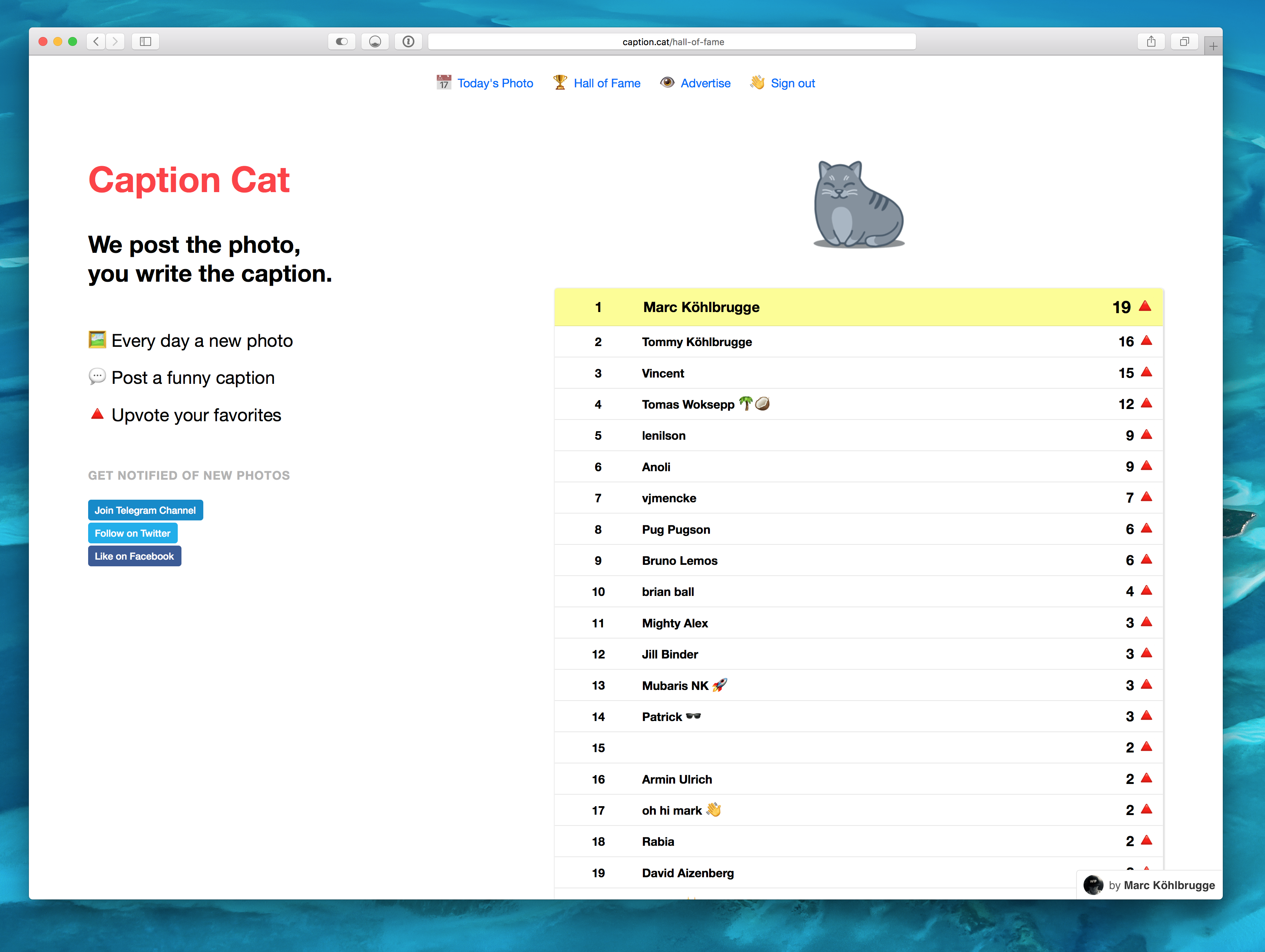Click the circular toolbar icon beside the toggle
This screenshot has width=1265, height=952.
point(375,41)
